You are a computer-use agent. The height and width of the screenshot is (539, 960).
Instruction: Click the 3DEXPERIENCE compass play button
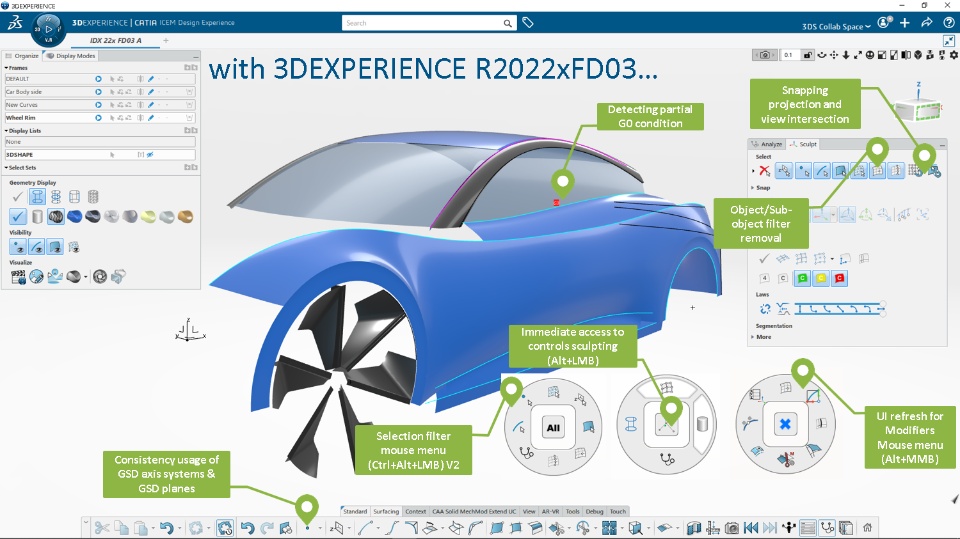point(48,29)
